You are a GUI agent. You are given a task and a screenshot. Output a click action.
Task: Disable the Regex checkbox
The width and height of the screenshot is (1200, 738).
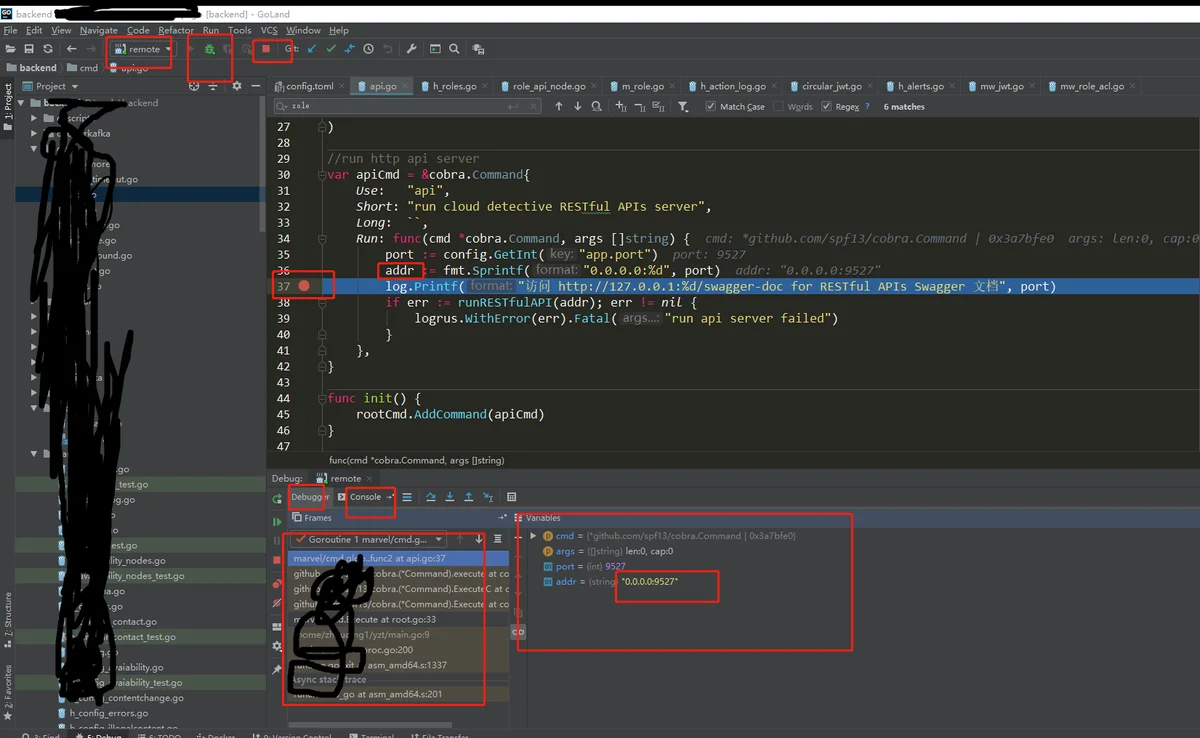point(827,107)
